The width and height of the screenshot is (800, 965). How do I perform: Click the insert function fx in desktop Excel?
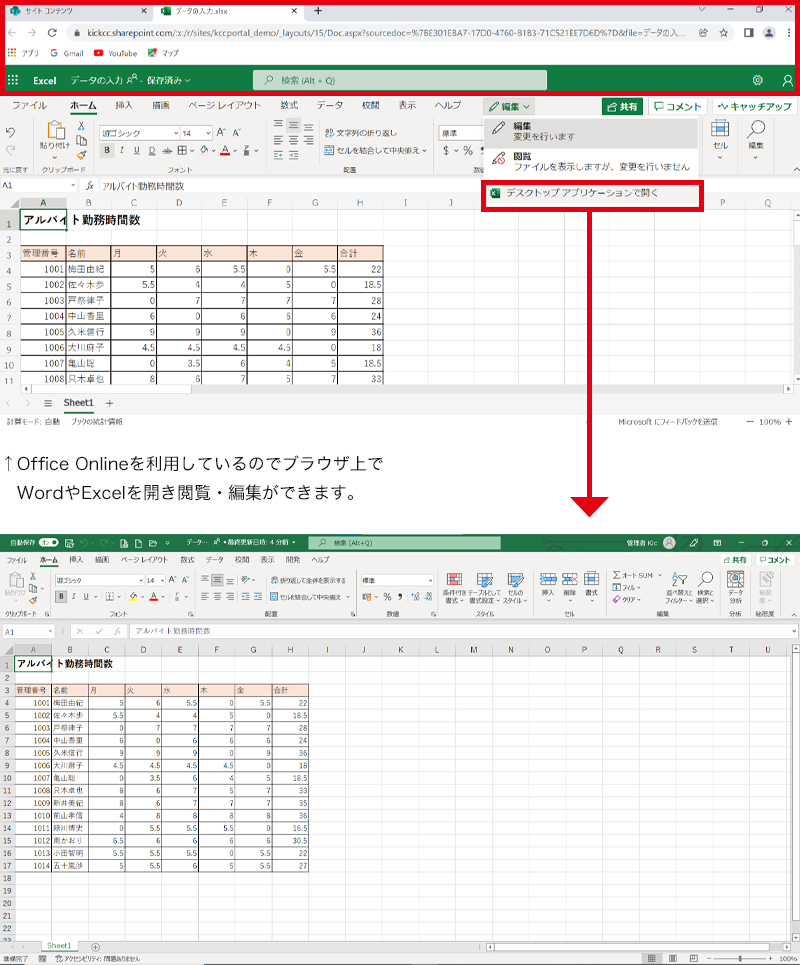pyautogui.click(x=117, y=631)
